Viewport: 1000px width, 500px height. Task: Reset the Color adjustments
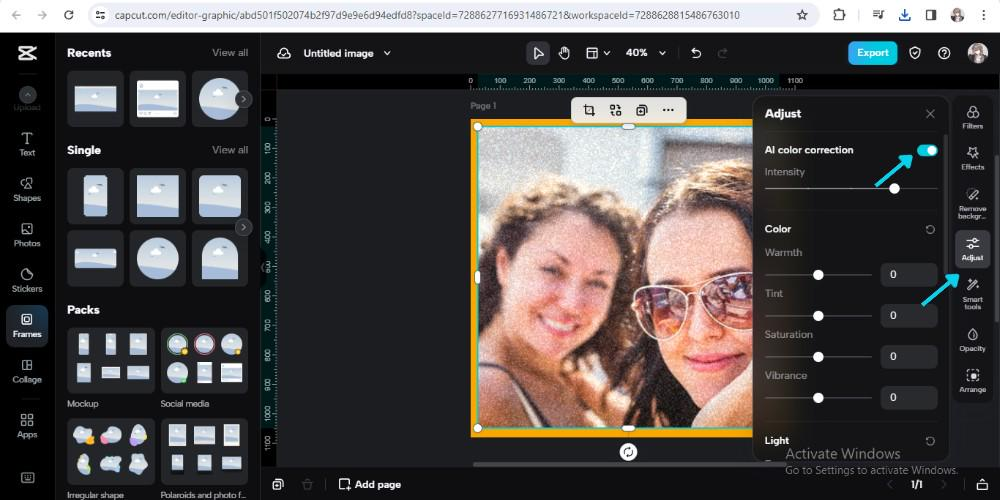(x=930, y=229)
